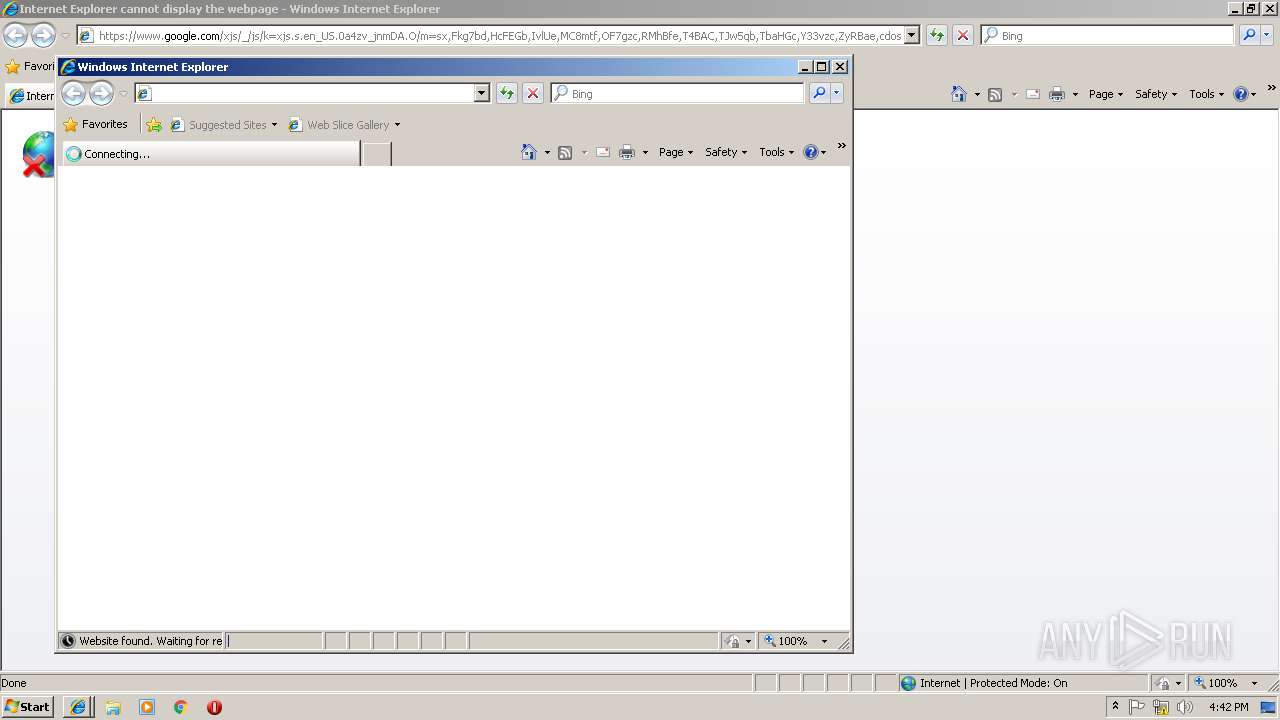Click Home icon in background window toolbar
The height and width of the screenshot is (720, 1280).
click(959, 94)
